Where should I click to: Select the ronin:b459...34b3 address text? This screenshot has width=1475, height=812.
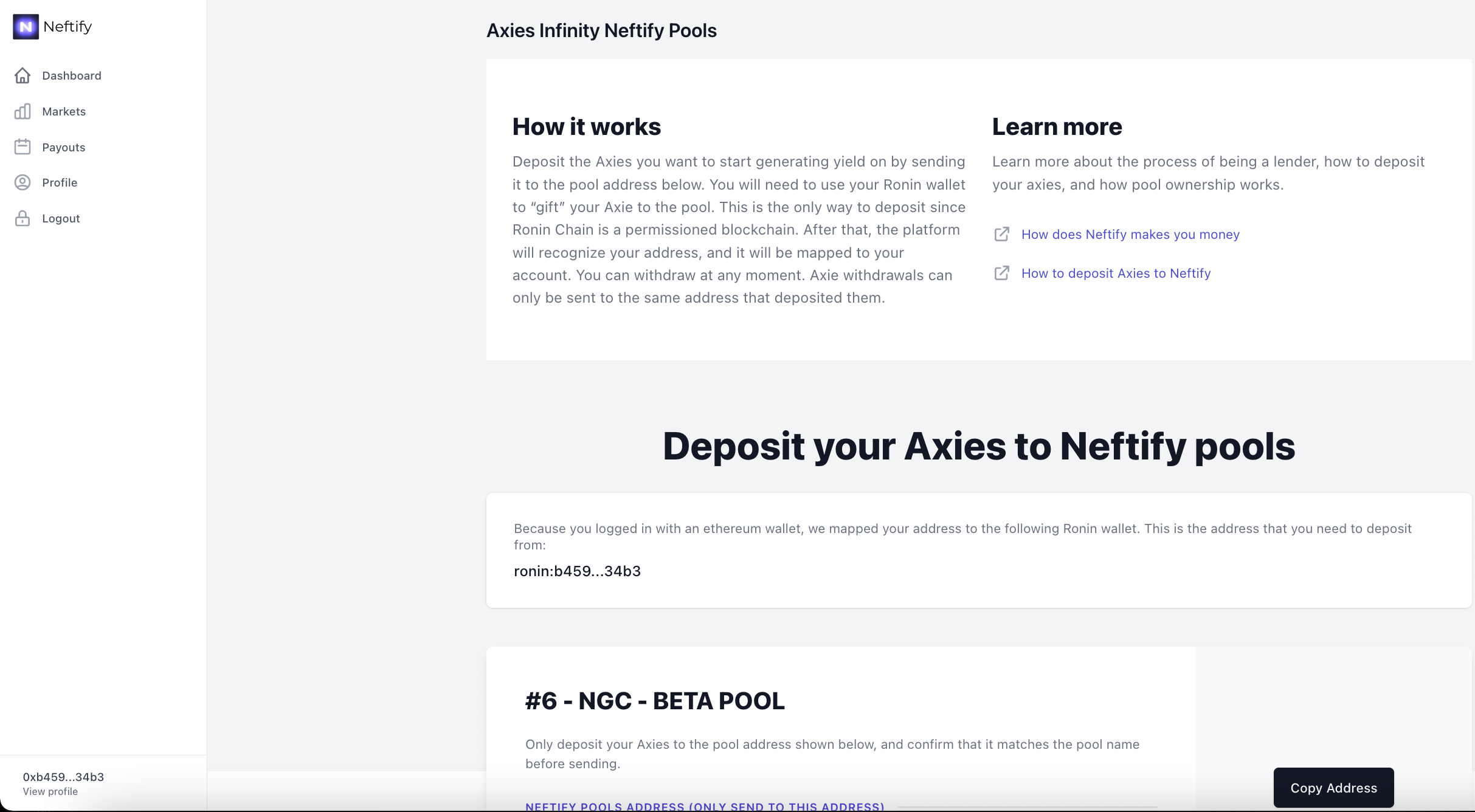pos(577,571)
